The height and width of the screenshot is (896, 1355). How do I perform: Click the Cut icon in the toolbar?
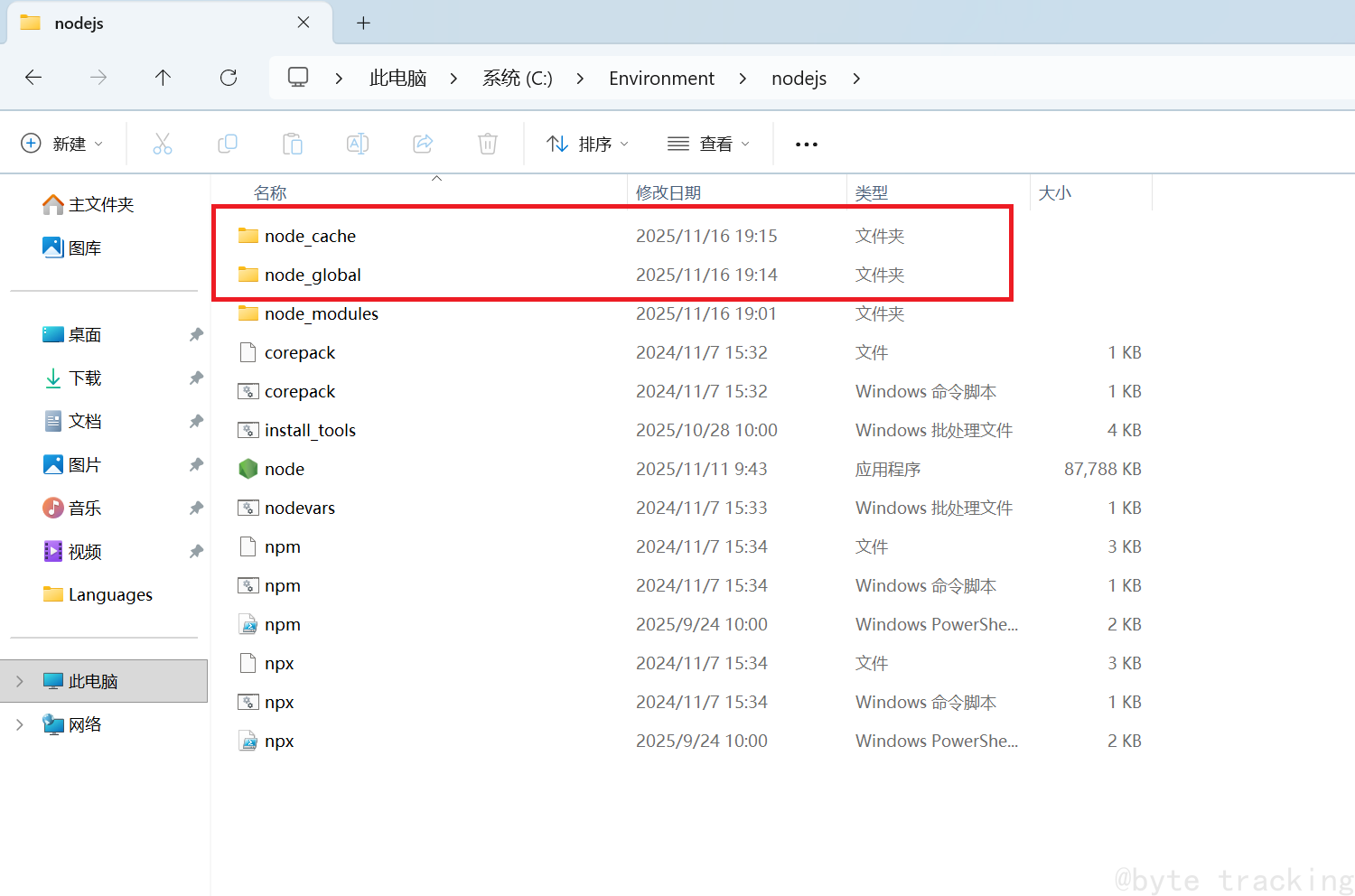click(x=163, y=143)
